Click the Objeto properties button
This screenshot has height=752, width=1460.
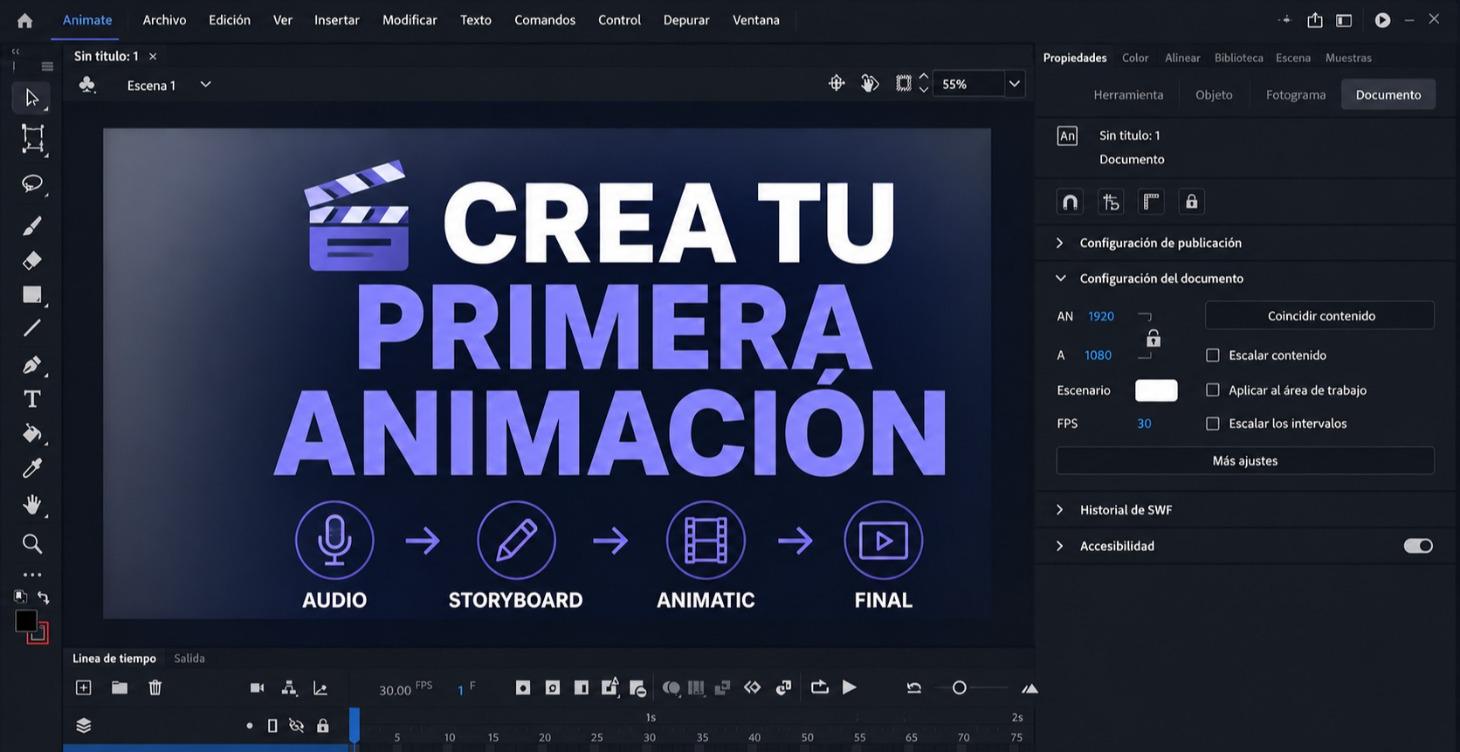pyautogui.click(x=1214, y=95)
